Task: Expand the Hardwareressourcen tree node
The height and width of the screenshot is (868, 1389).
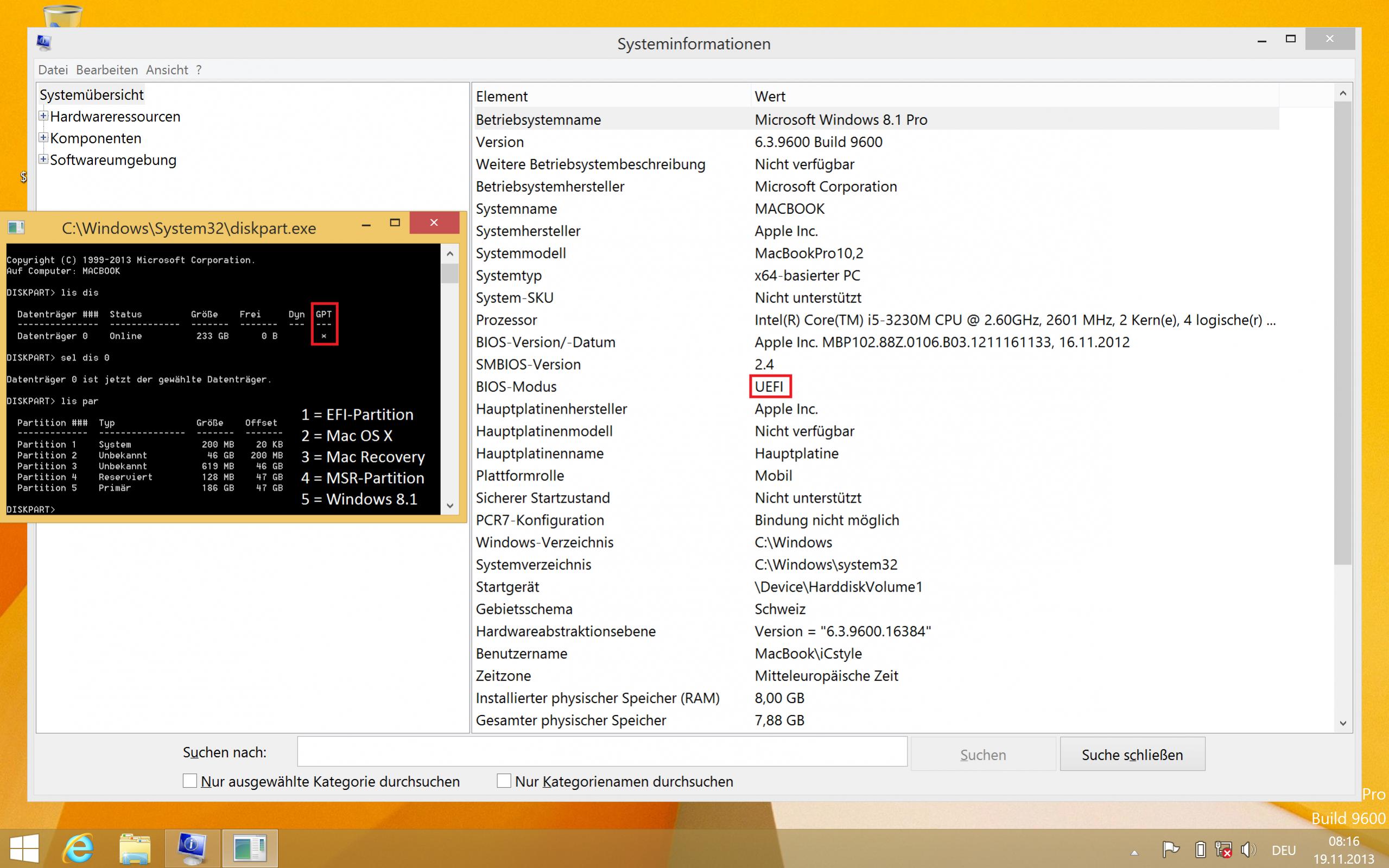Action: [x=43, y=116]
